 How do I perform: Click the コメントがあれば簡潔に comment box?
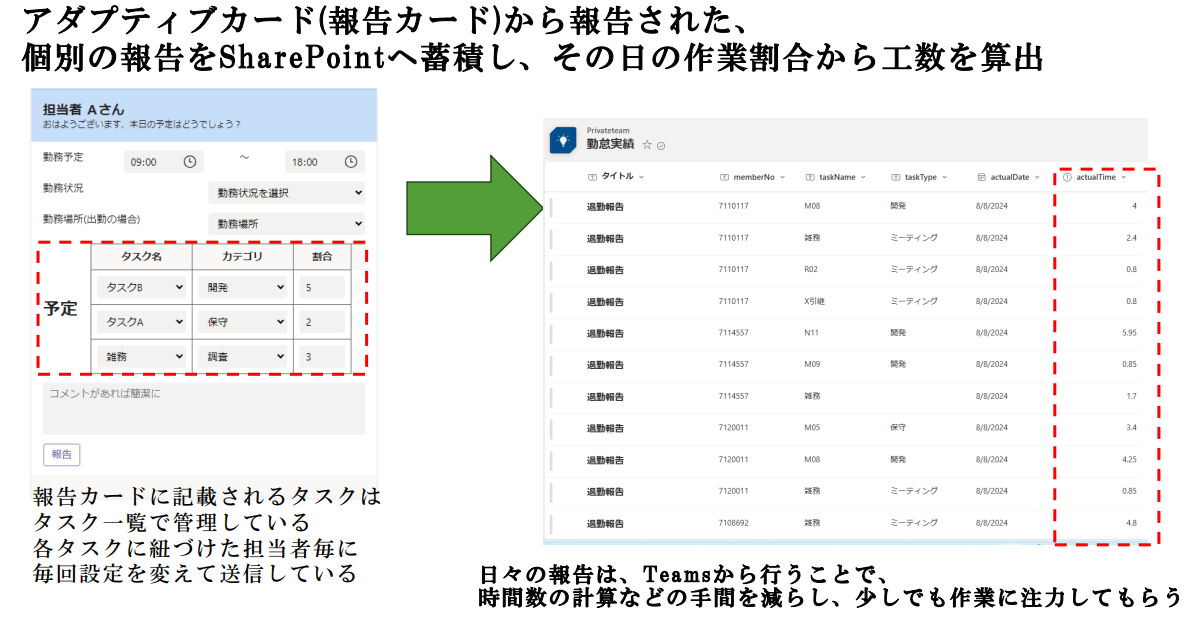pos(204,409)
